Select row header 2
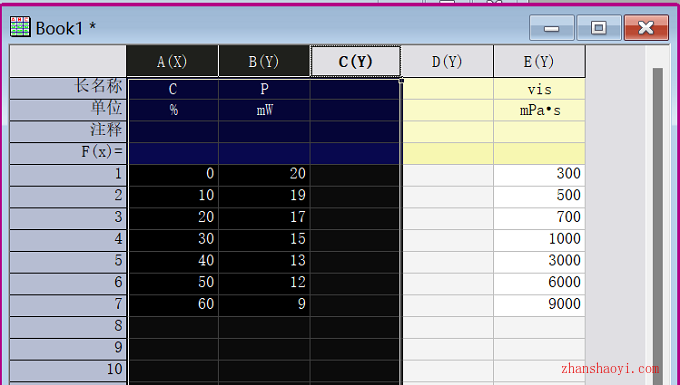Image resolution: width=680 pixels, height=385 pixels. tap(68, 197)
